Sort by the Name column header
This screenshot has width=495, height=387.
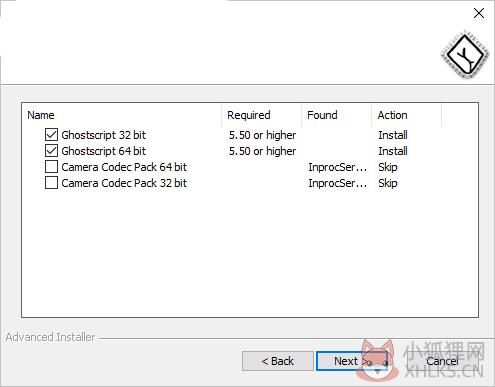pyautogui.click(x=121, y=115)
